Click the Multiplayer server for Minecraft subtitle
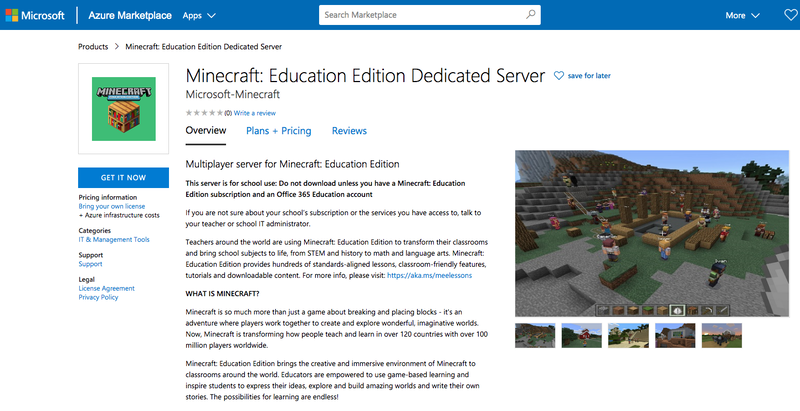Viewport: 800px width, 411px height. [x=292, y=164]
